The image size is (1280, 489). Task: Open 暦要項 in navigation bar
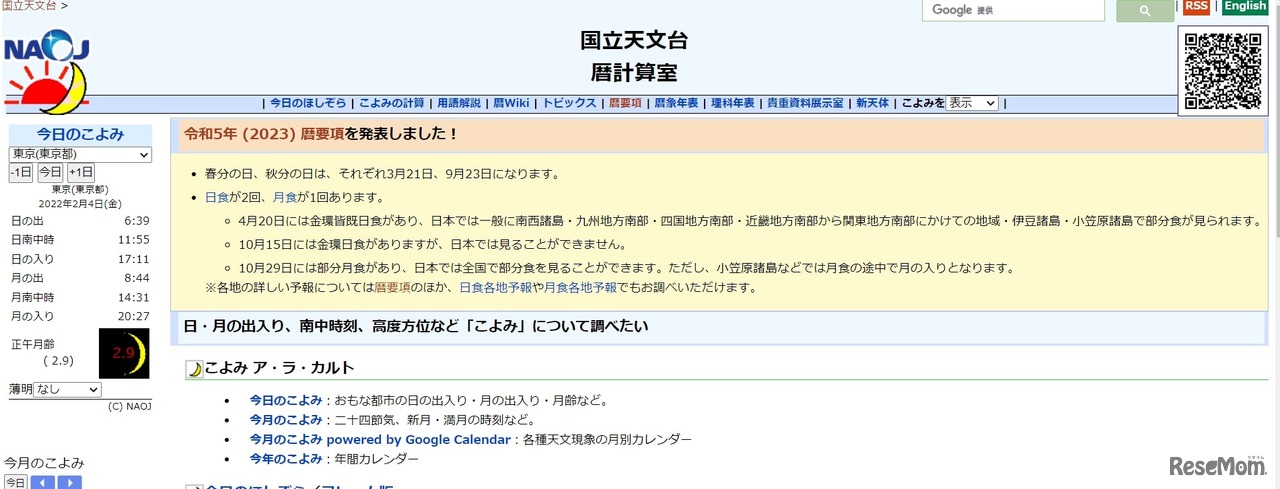[x=625, y=103]
